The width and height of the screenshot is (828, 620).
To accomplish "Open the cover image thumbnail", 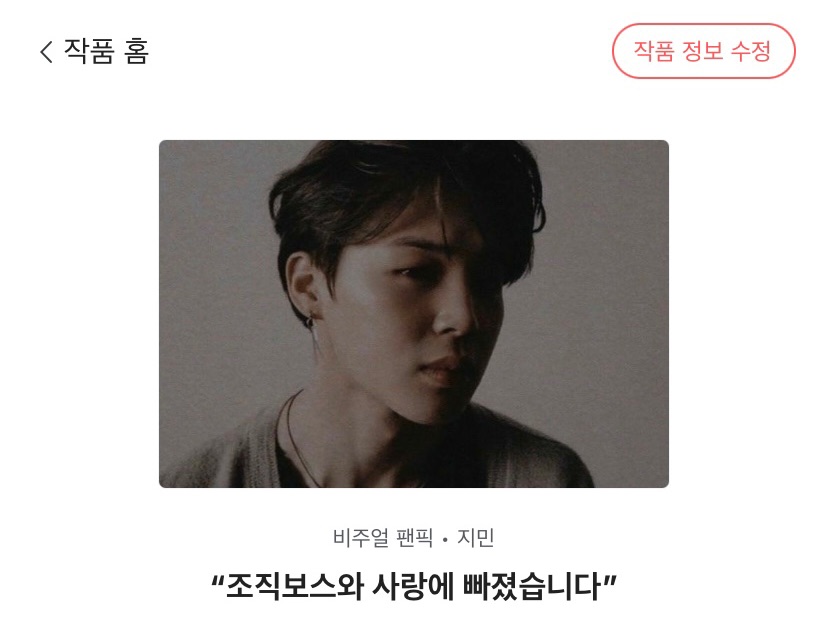I will tap(414, 314).
